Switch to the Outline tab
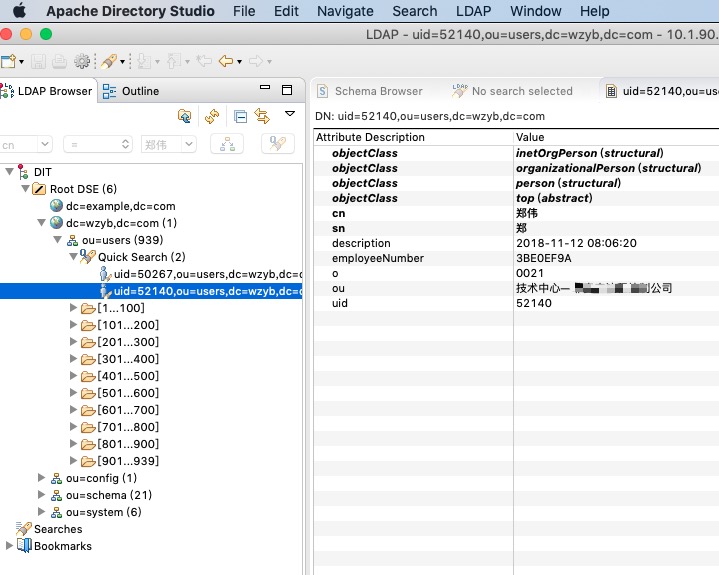This screenshot has width=719, height=575. pyautogui.click(x=131, y=91)
